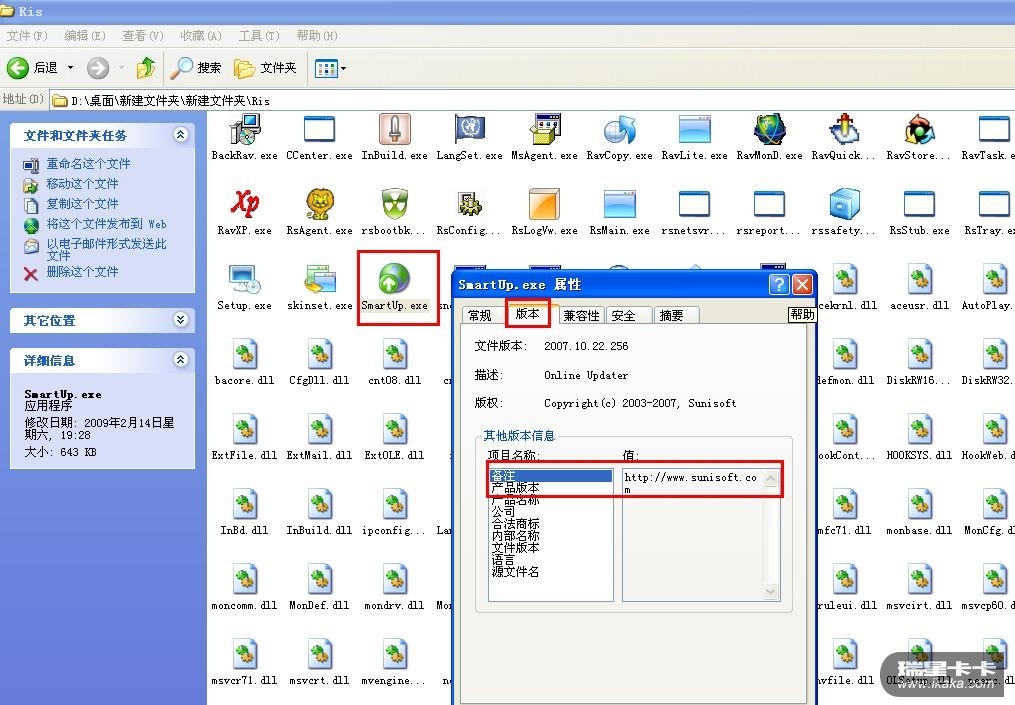Select the HOOKSYS.dll file
Screen dimensions: 1015x705
pyautogui.click(x=919, y=429)
